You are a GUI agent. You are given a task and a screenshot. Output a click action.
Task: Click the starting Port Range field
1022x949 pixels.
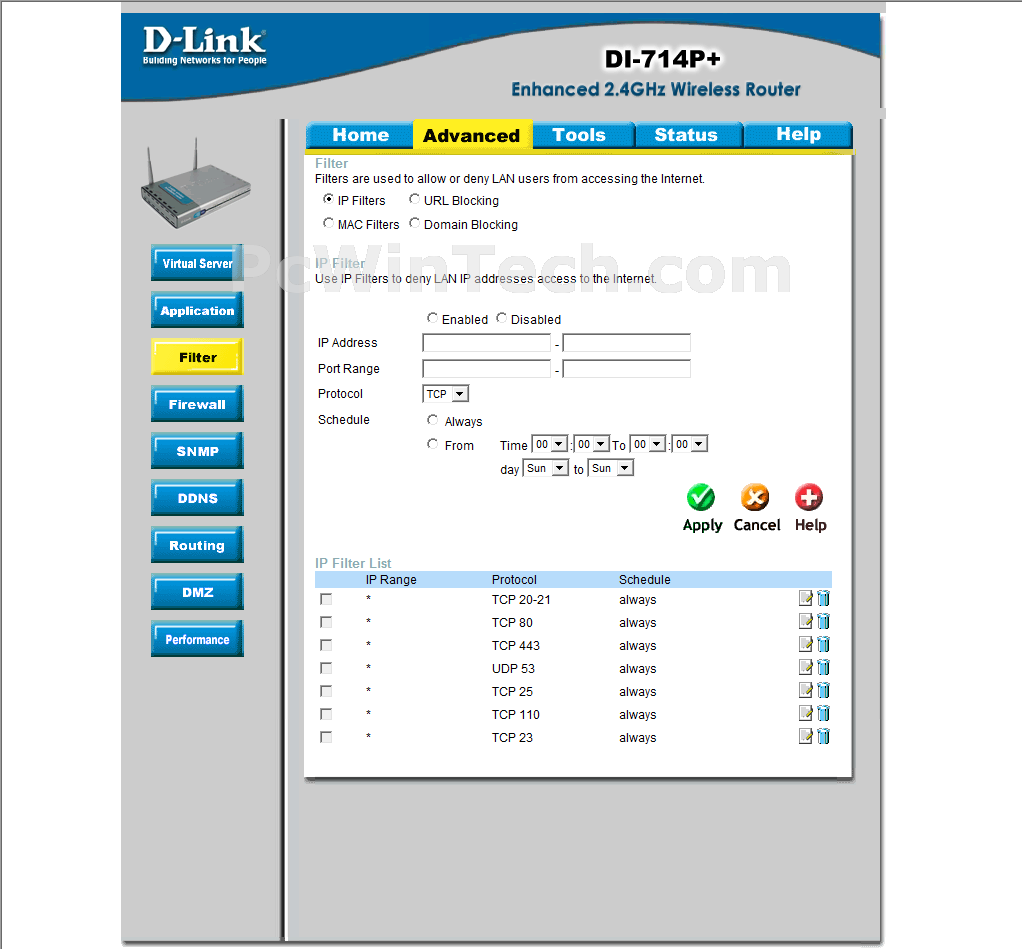(486, 369)
